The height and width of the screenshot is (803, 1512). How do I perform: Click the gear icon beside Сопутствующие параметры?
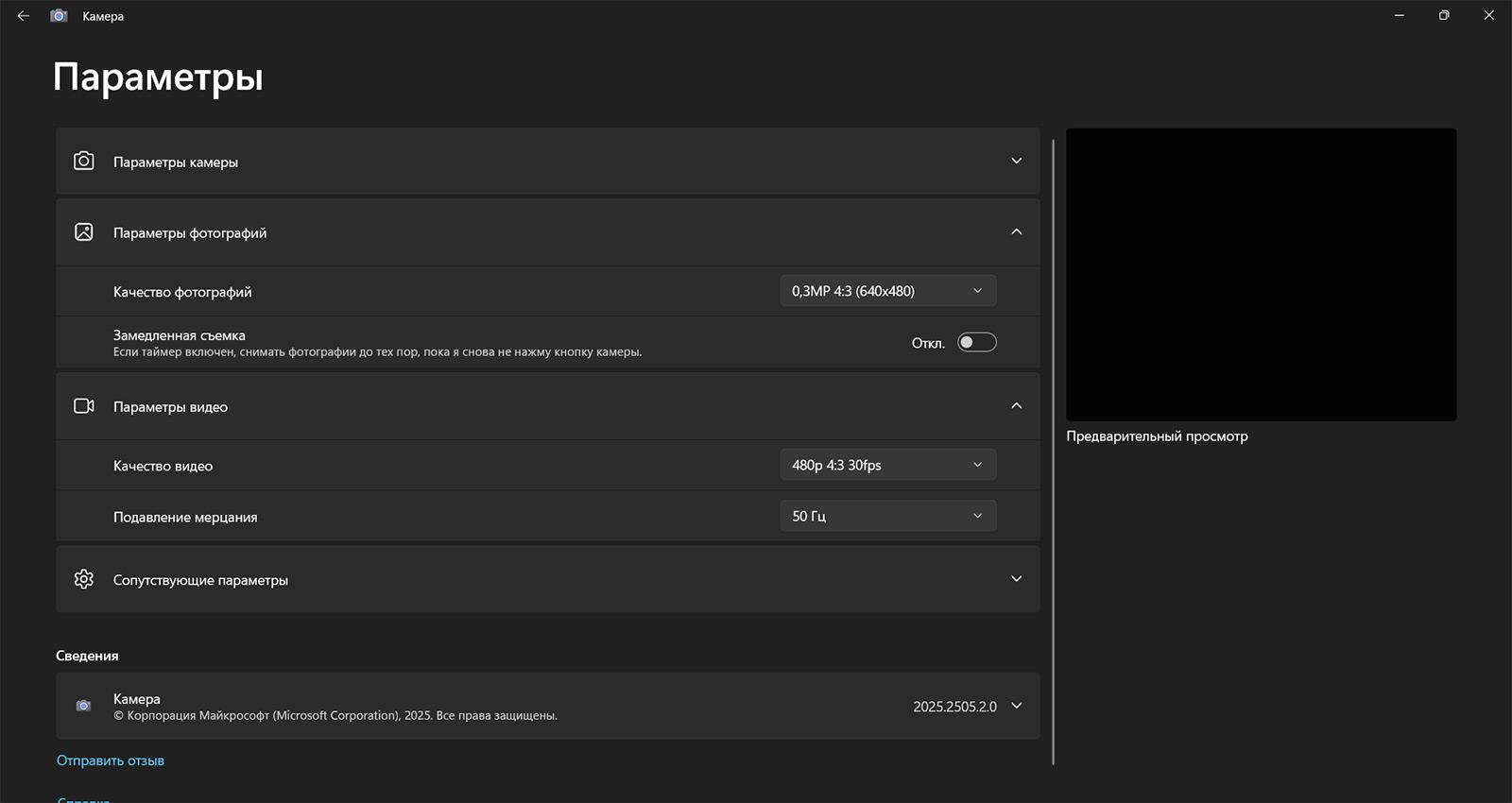click(x=84, y=579)
